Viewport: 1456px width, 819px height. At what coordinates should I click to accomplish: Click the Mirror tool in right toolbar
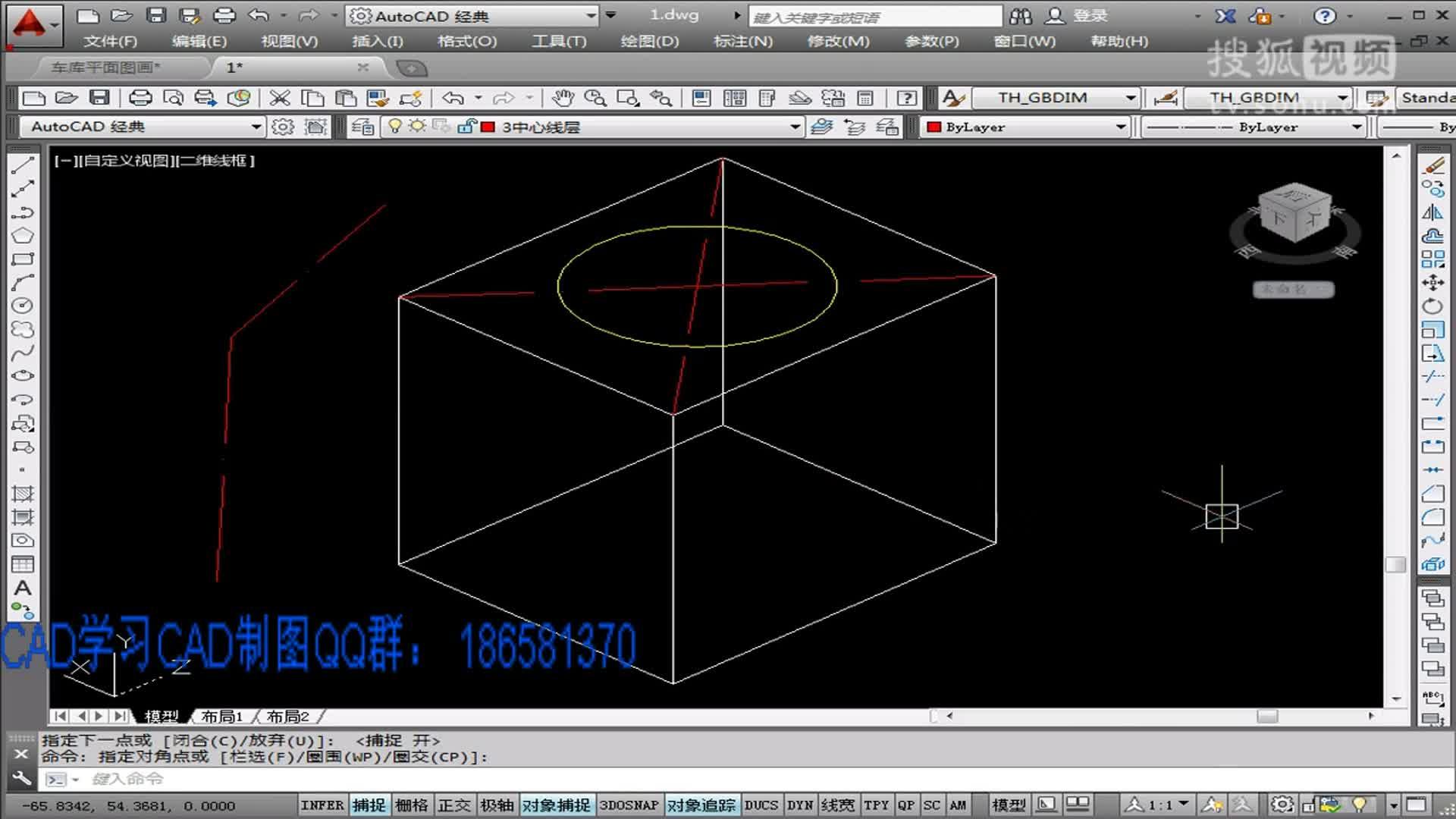click(1432, 212)
